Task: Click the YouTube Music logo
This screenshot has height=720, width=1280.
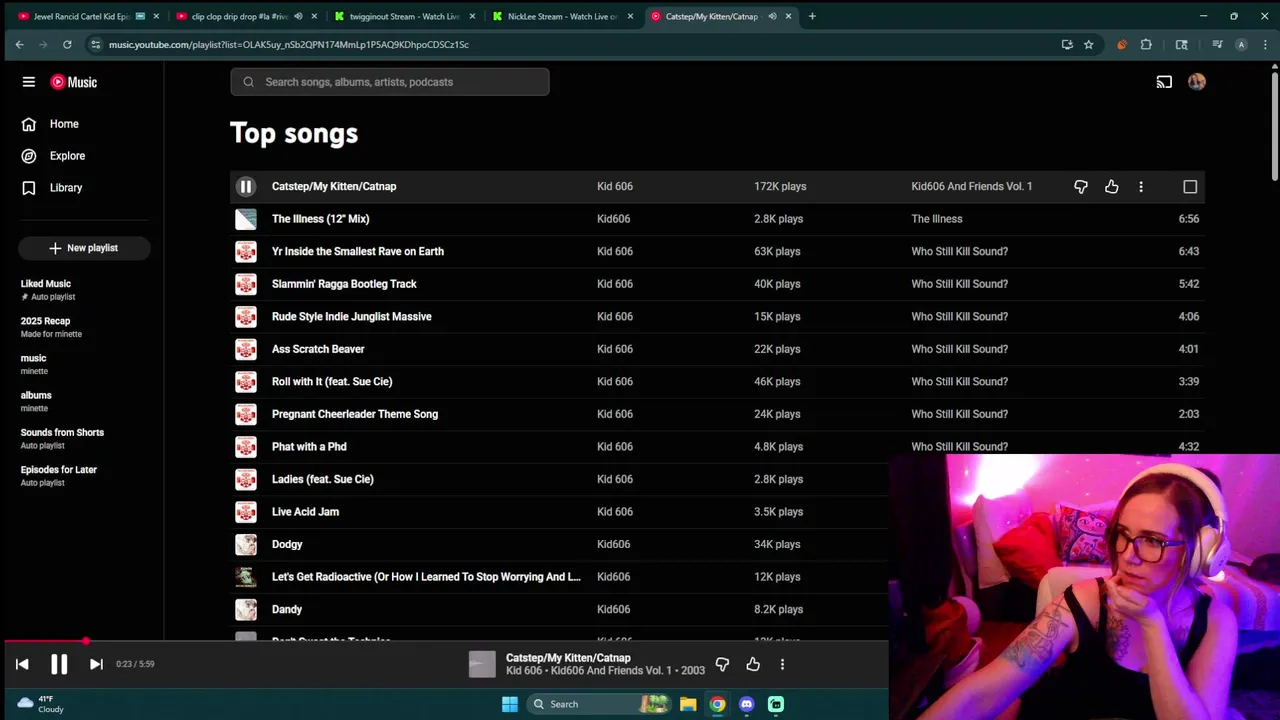Action: pyautogui.click(x=74, y=82)
